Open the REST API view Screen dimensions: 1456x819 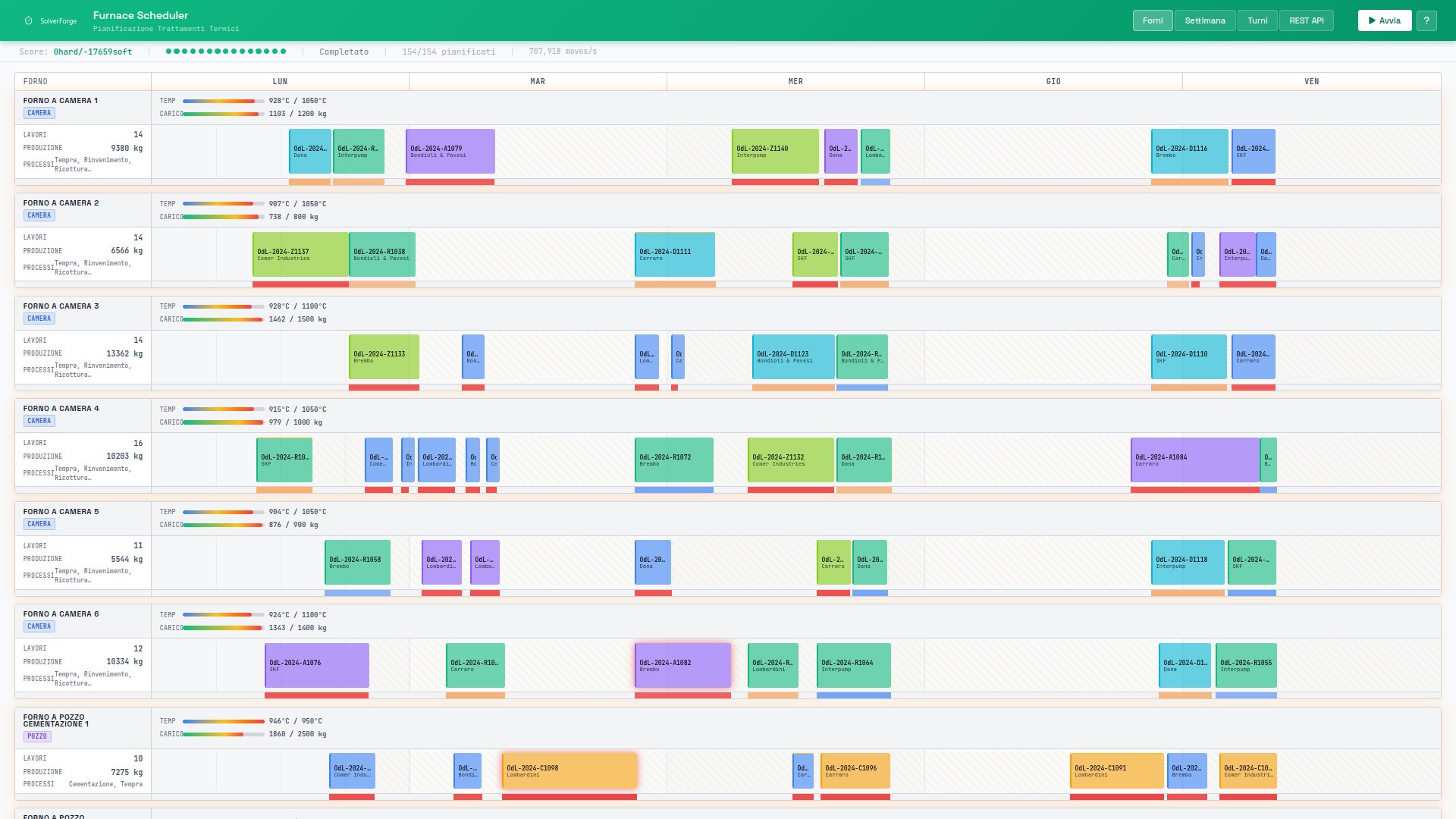point(1306,20)
